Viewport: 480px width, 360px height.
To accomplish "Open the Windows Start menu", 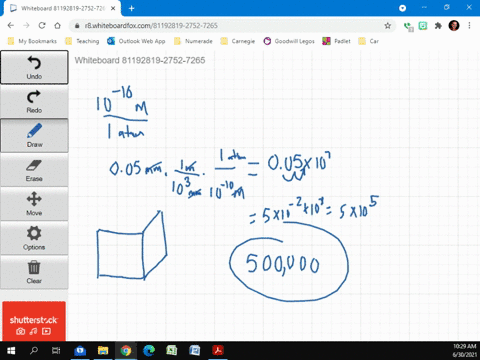I will (11, 351).
